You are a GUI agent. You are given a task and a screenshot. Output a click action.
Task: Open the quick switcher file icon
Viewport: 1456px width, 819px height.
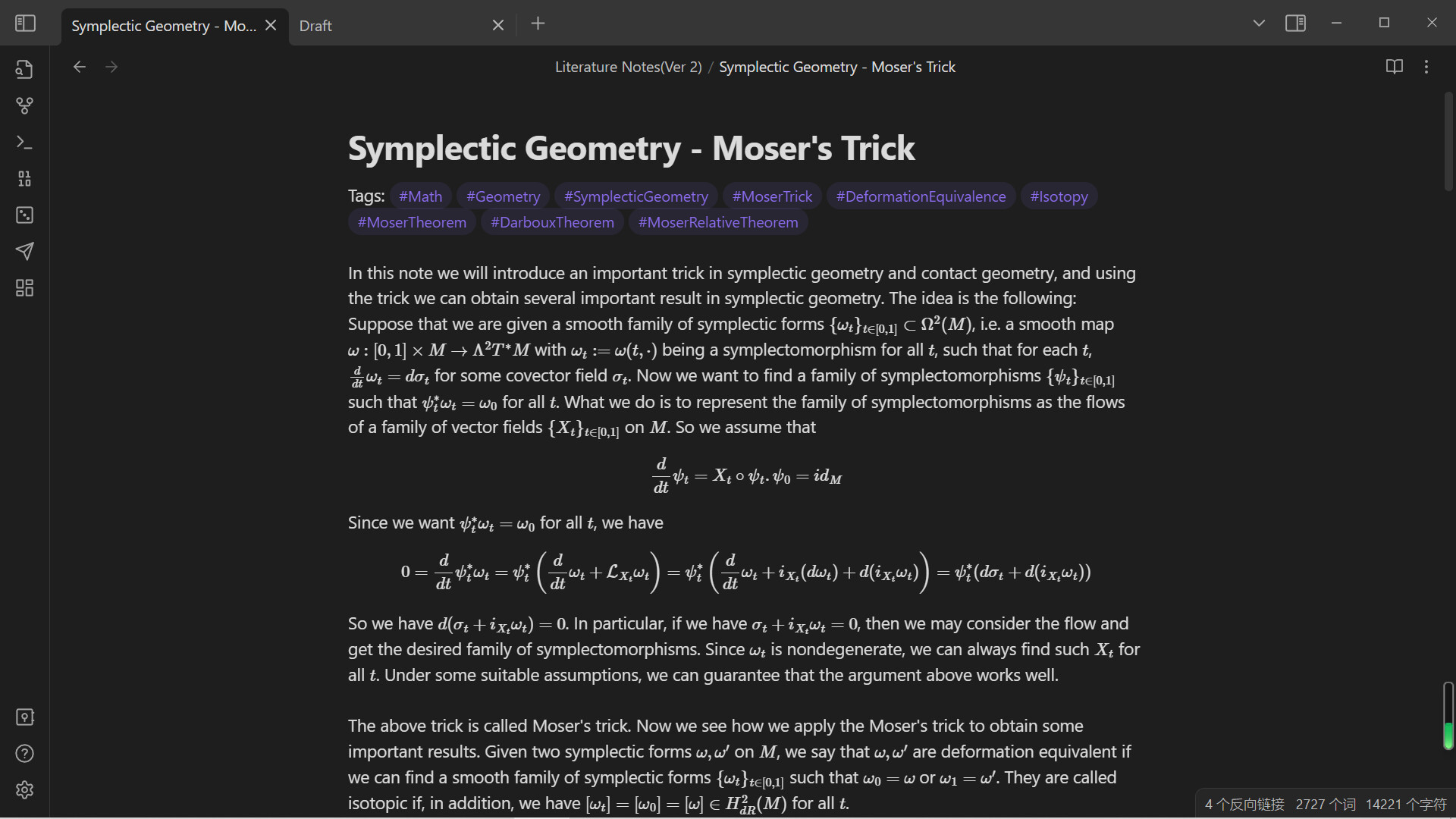[24, 69]
